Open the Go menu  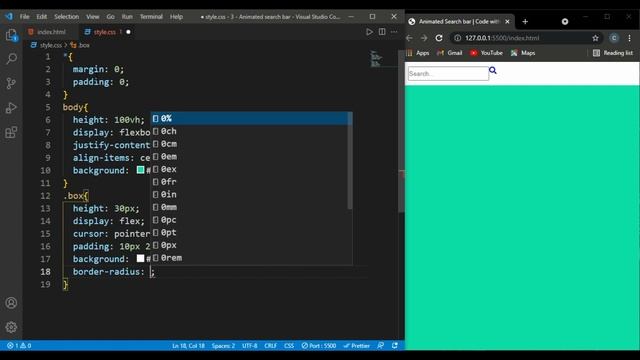point(111,17)
